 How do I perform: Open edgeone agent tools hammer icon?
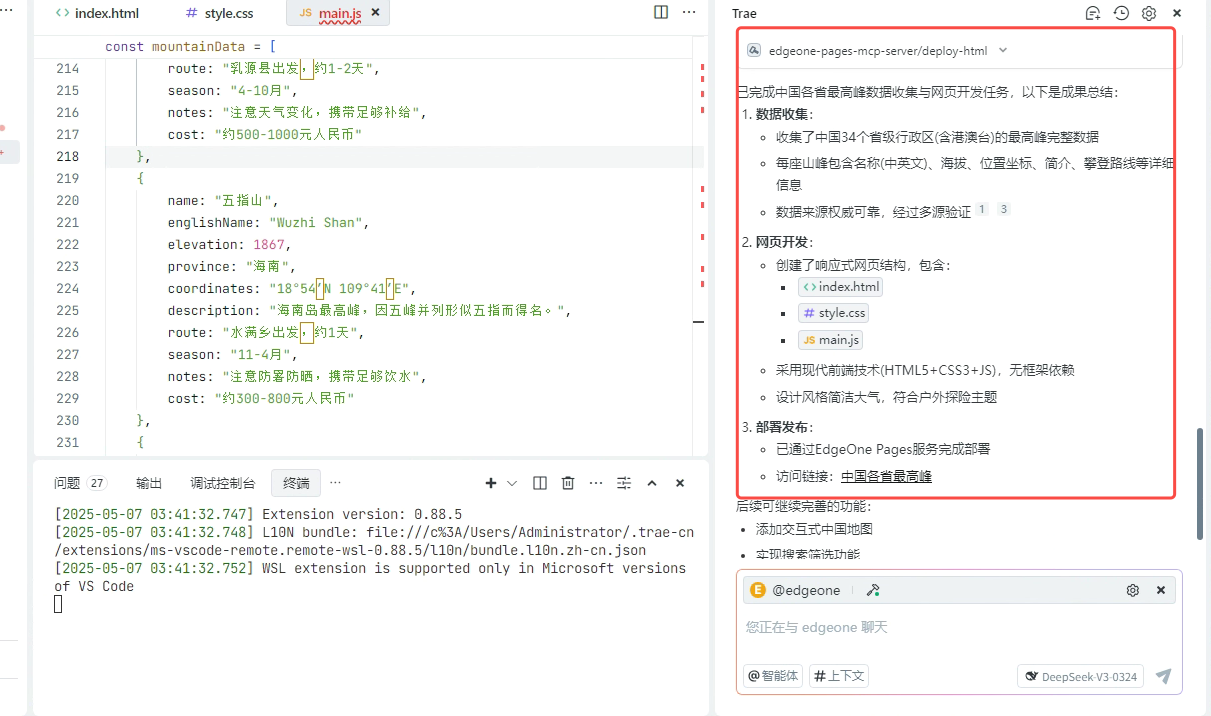873,590
